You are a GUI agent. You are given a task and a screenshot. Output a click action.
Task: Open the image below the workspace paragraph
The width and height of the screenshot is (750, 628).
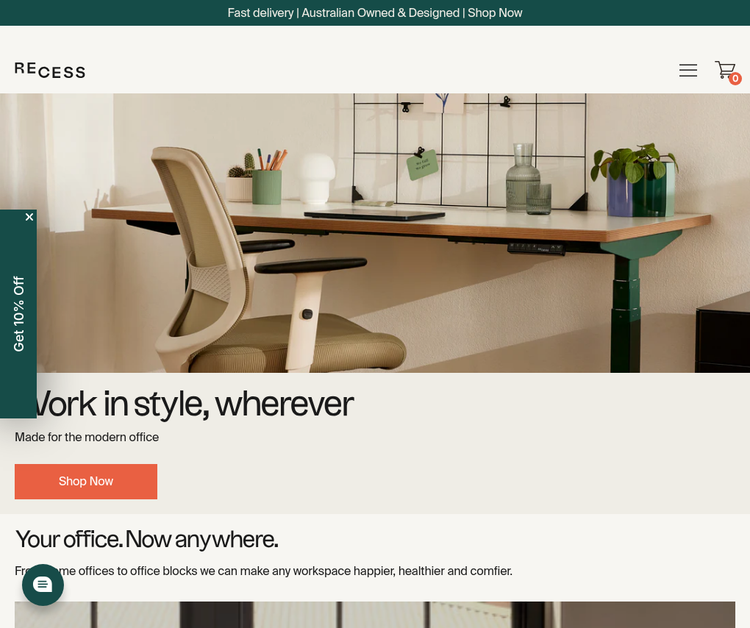click(x=375, y=615)
